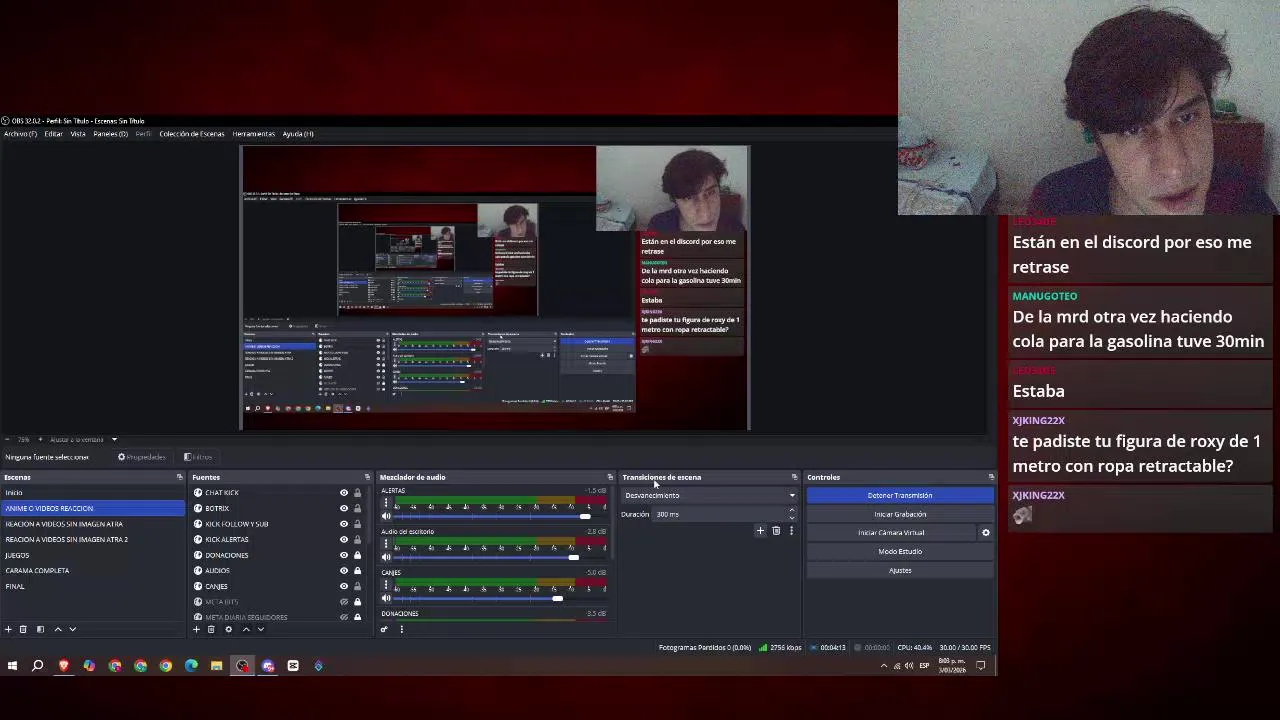The width and height of the screenshot is (1280, 720).
Task: Undock the Escenas panel
Action: [x=180, y=477]
